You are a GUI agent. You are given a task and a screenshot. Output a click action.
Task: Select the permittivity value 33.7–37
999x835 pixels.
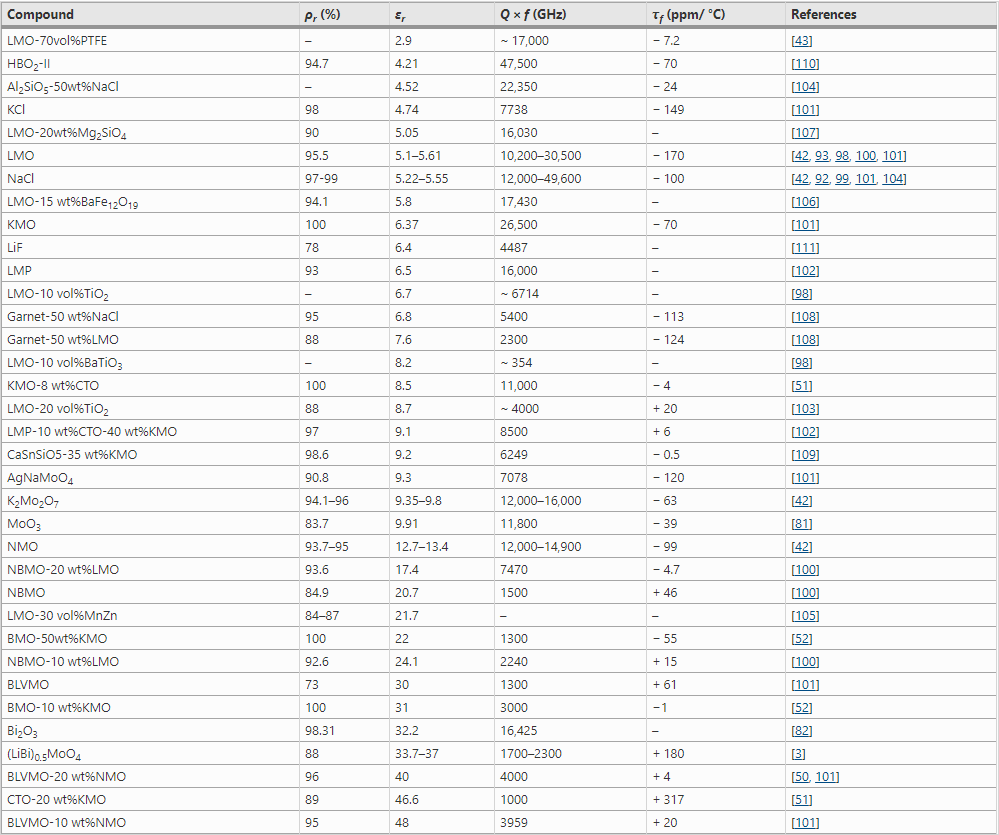[418, 753]
